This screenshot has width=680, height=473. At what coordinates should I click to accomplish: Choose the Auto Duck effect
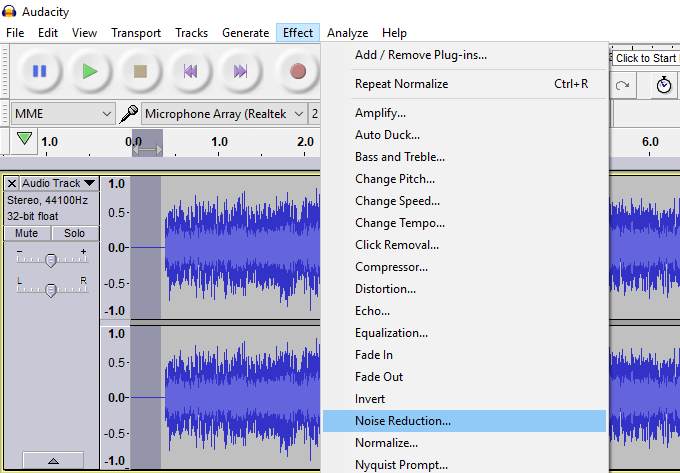[464, 135]
